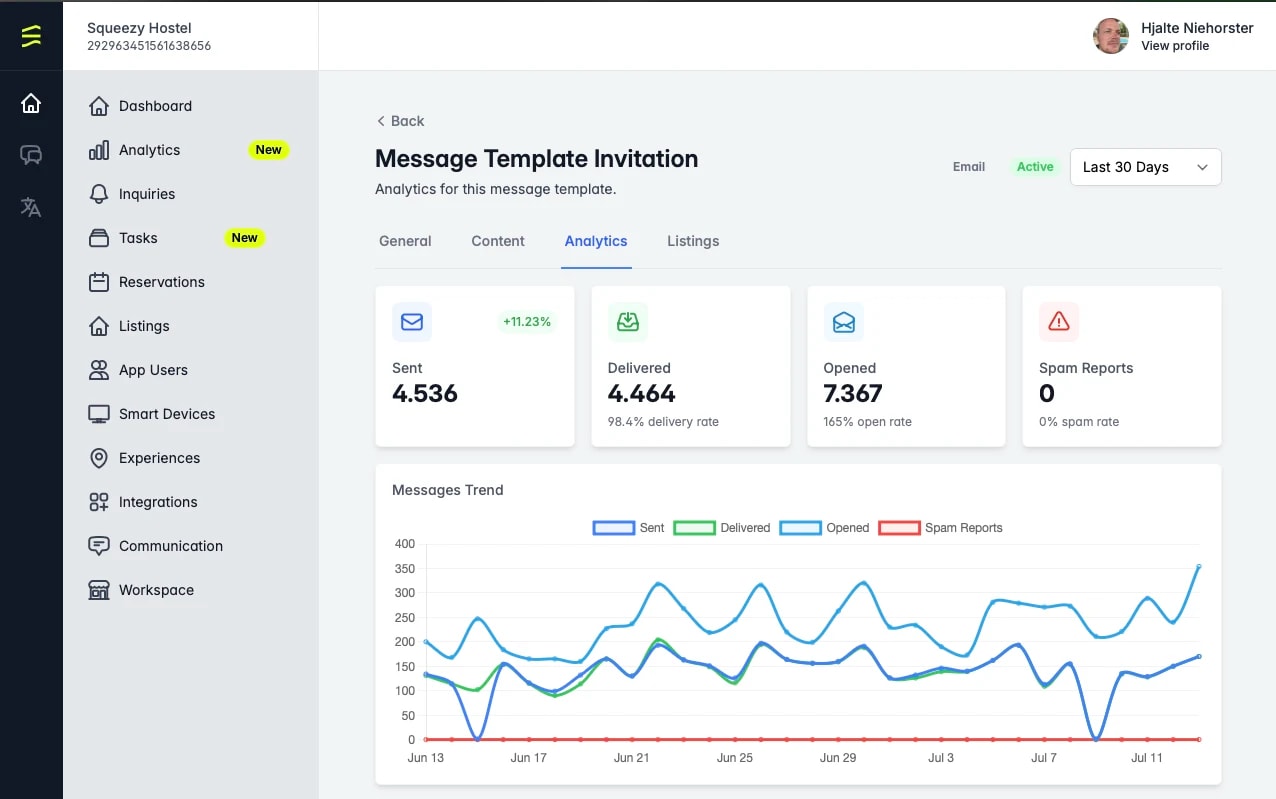Click the Opened value 7.367
Image resolution: width=1276 pixels, height=799 pixels.
point(853,394)
